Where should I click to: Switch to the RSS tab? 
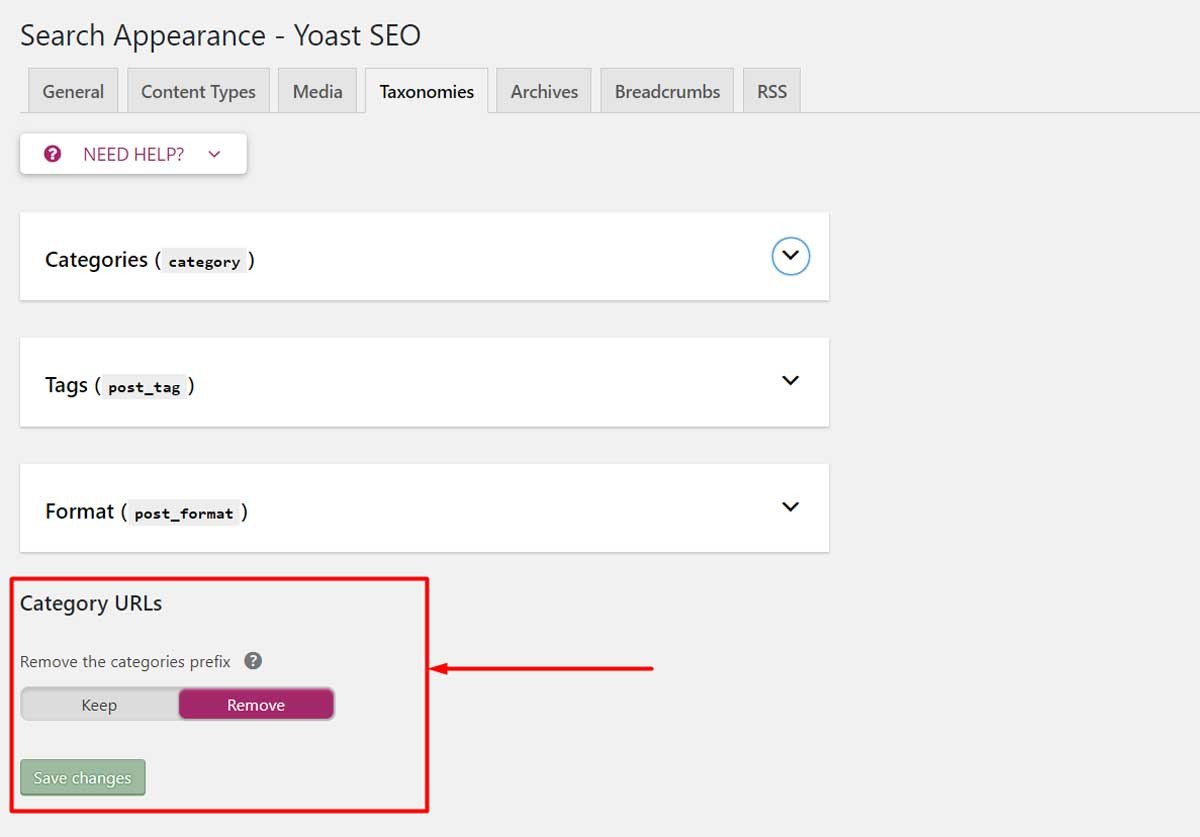coord(772,91)
